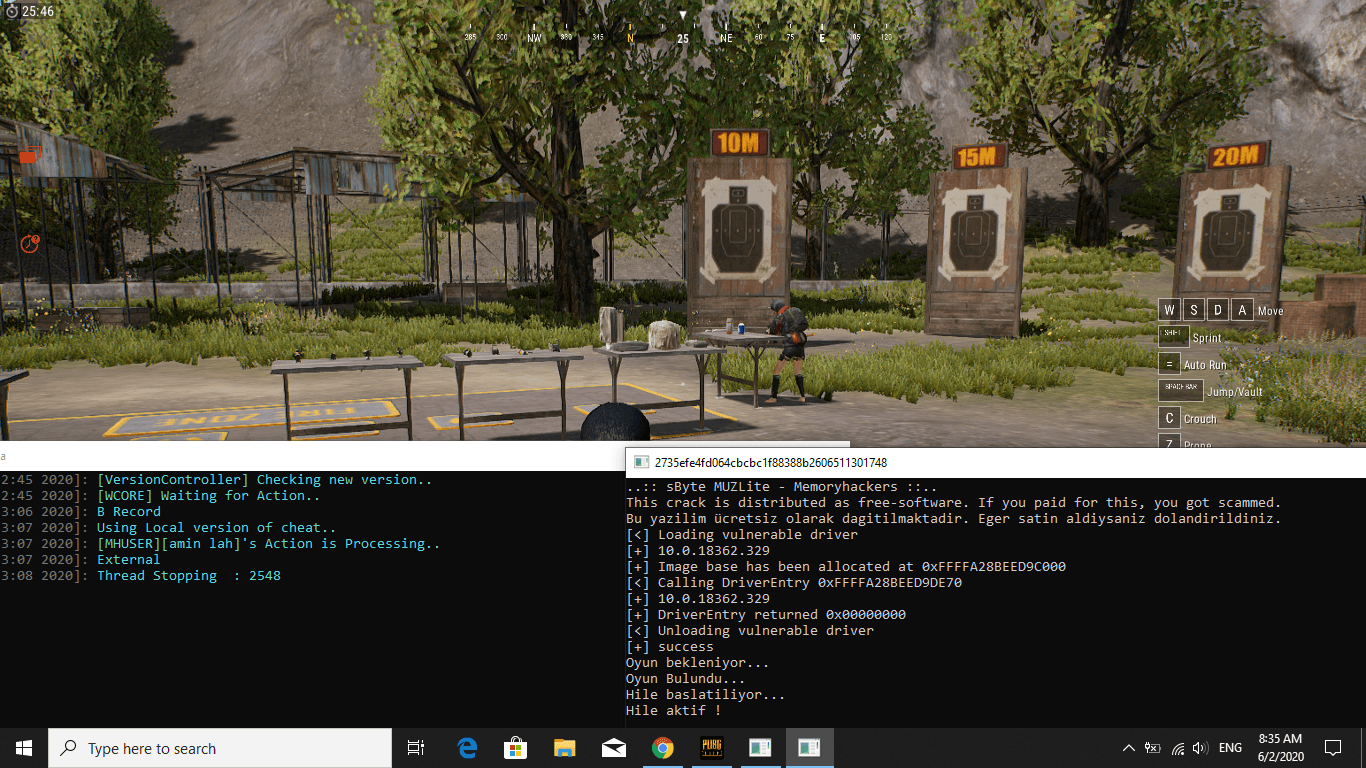Launch Microsoft Edge from taskbar
Viewport: 1366px width, 768px height.
467,748
